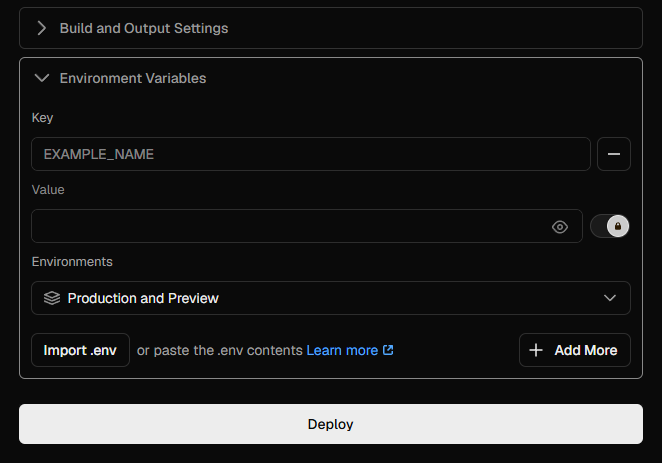Click the Build and Output Settings title
This screenshot has width=662, height=463.
[x=144, y=28]
